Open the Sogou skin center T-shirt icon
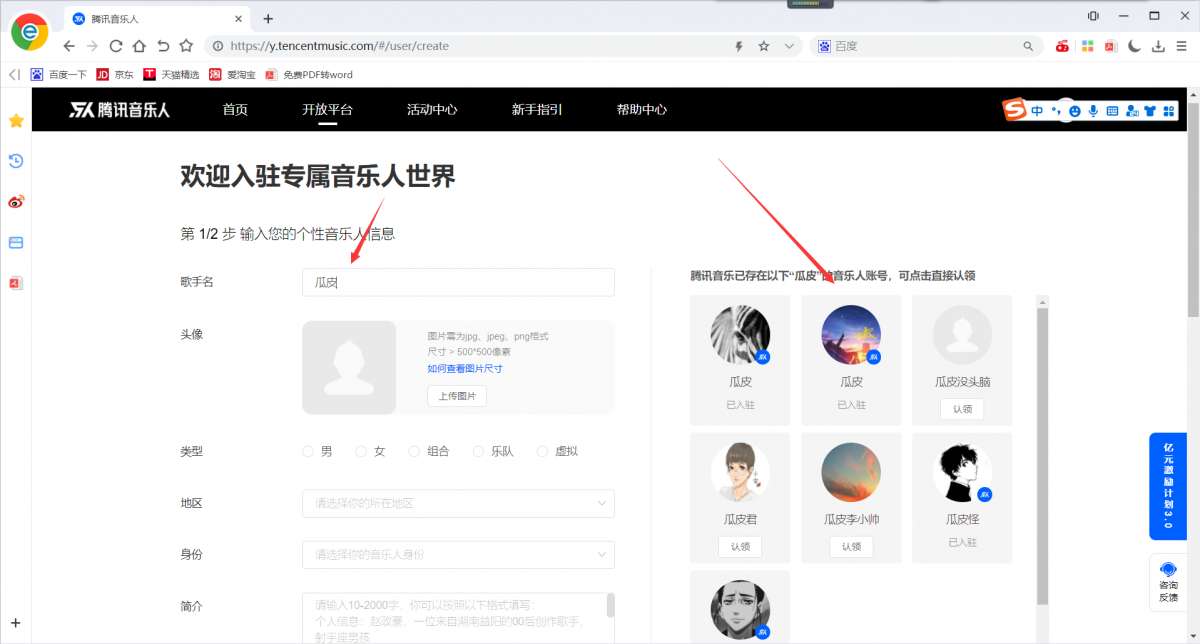The height and width of the screenshot is (644, 1200). 1150,112
